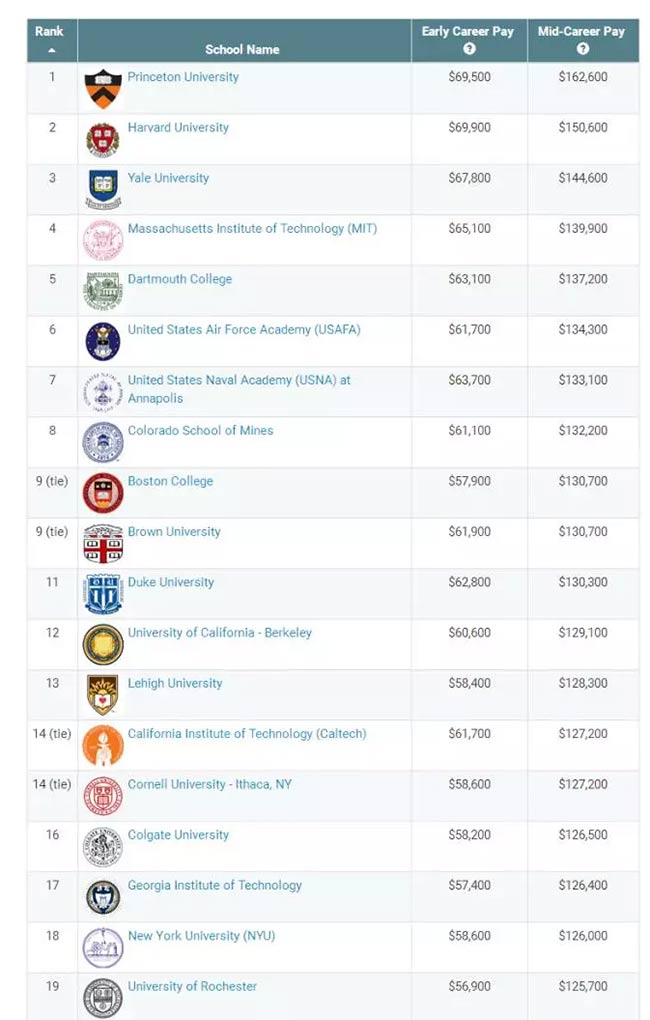Image resolution: width=650 pixels, height=1020 pixels.
Task: Click the Yale University shield logo
Action: (103, 190)
